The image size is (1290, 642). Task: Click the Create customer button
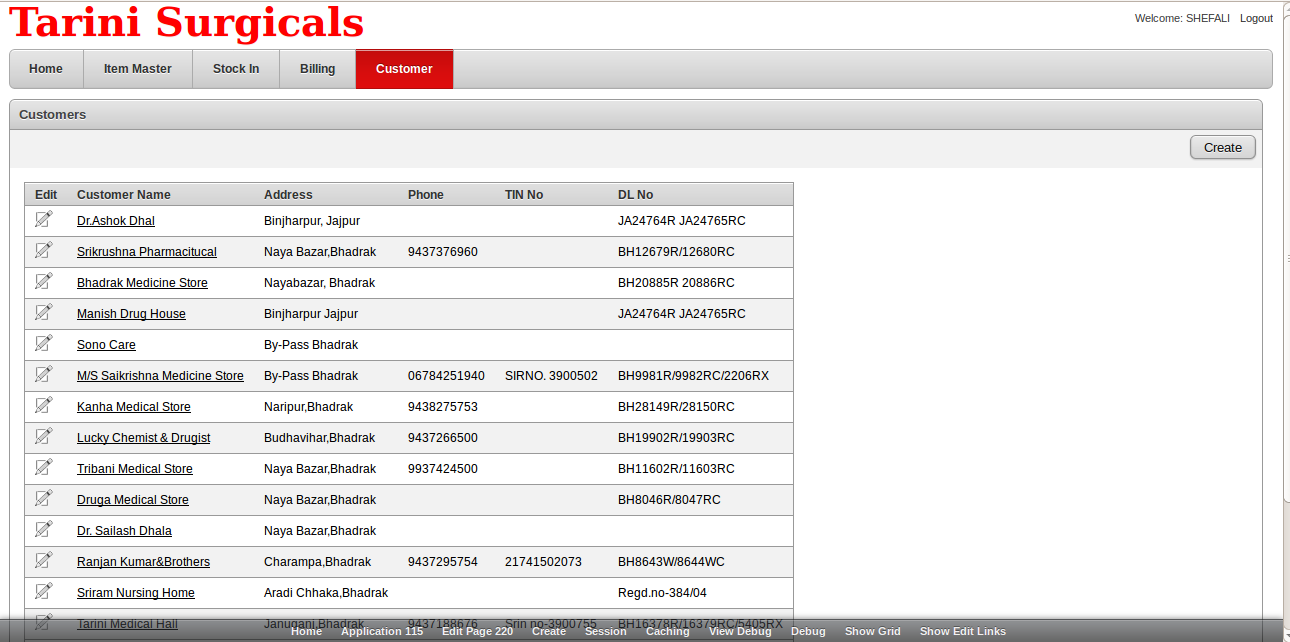tap(1222, 147)
